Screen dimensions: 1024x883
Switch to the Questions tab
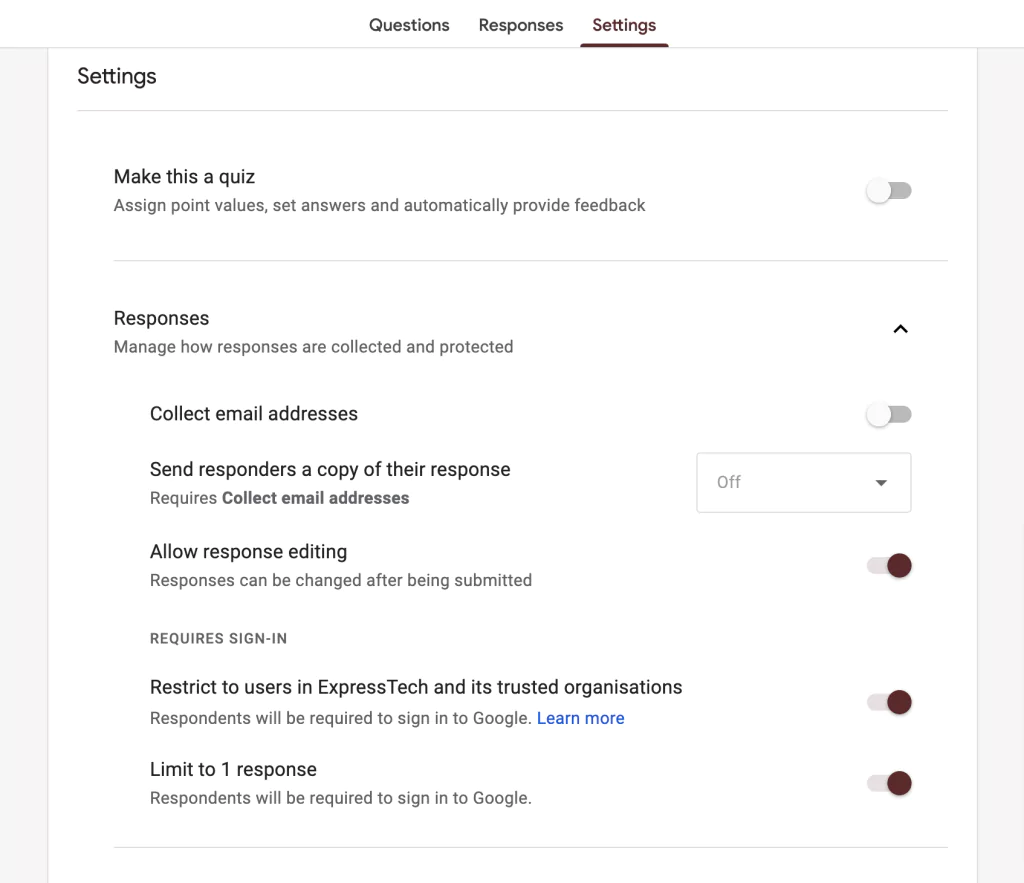(x=409, y=25)
